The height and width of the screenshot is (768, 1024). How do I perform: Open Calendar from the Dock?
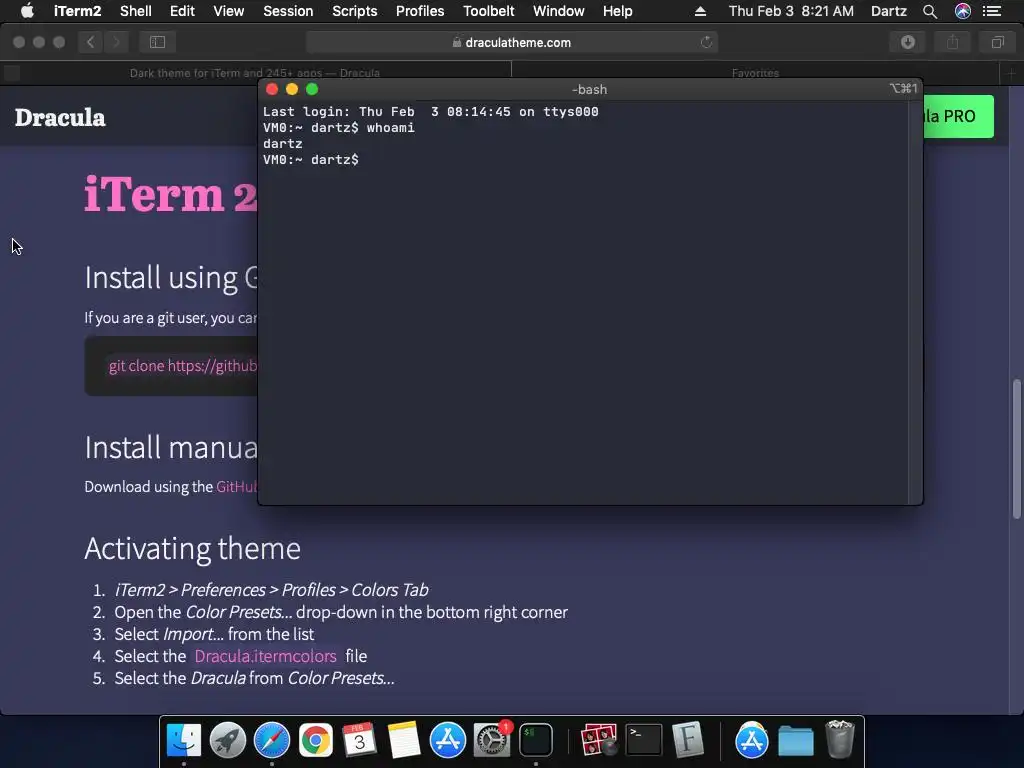coord(359,740)
